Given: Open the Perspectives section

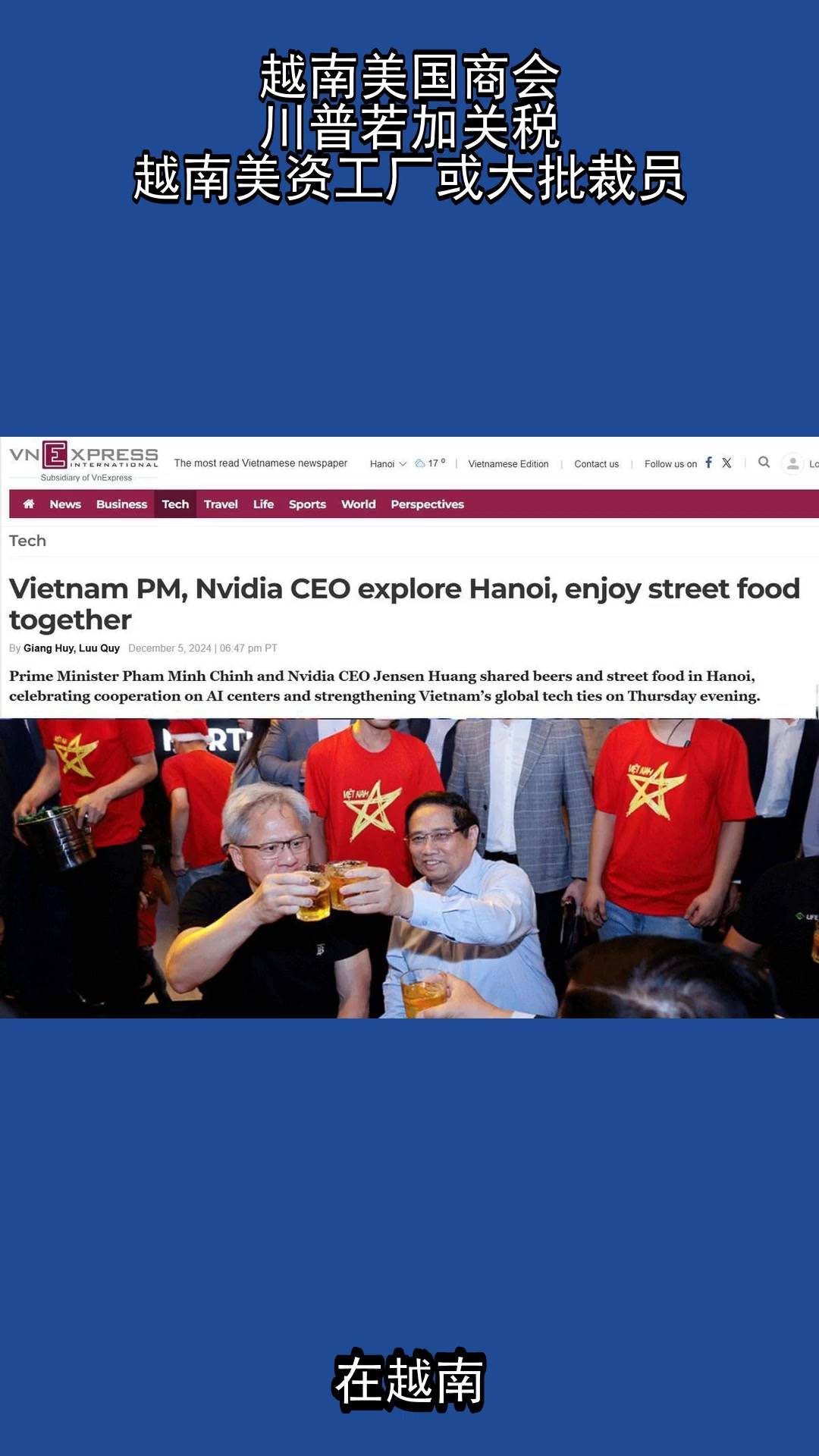Looking at the screenshot, I should pyautogui.click(x=427, y=504).
